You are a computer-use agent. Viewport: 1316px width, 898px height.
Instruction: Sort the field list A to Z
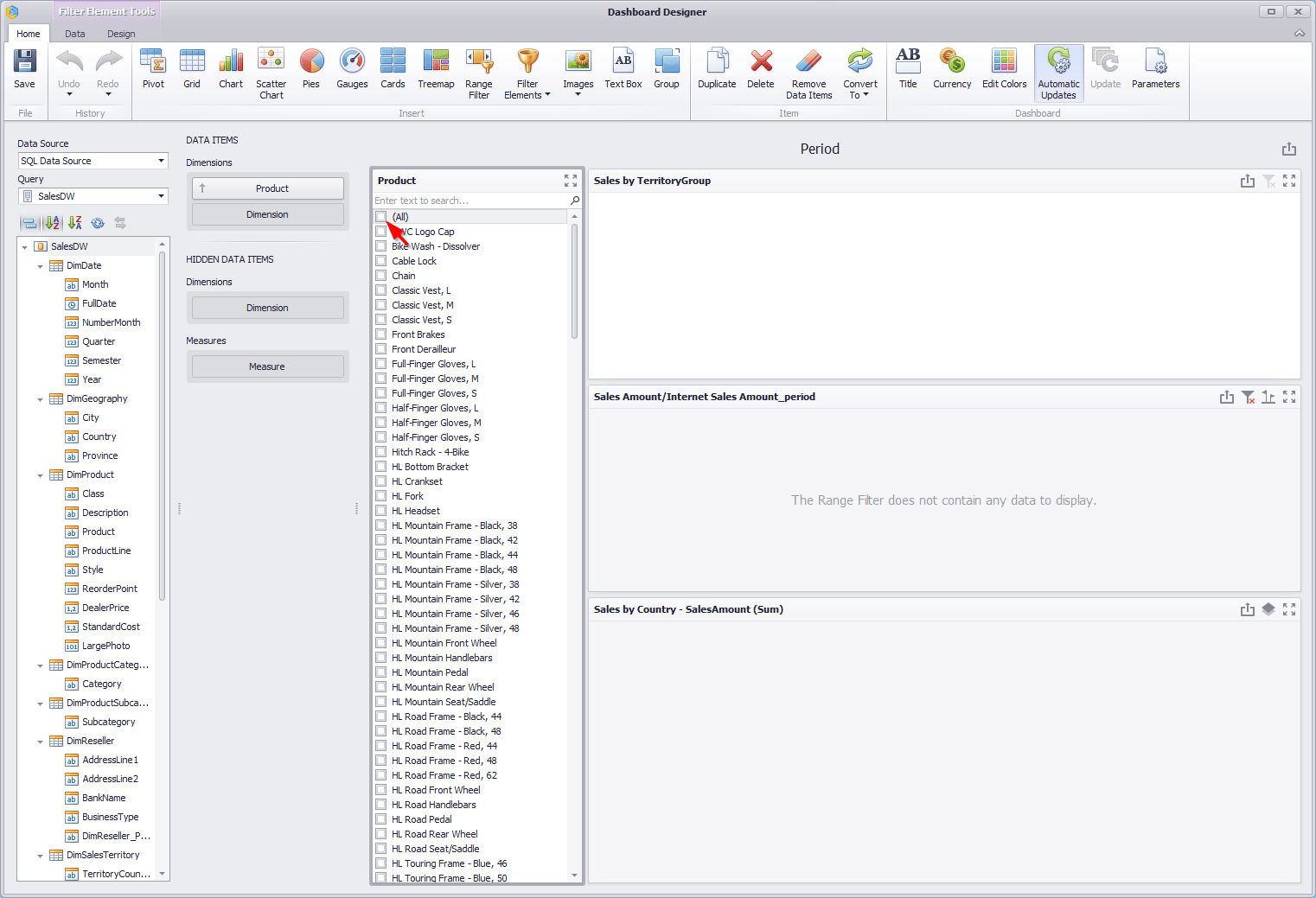pyautogui.click(x=53, y=223)
